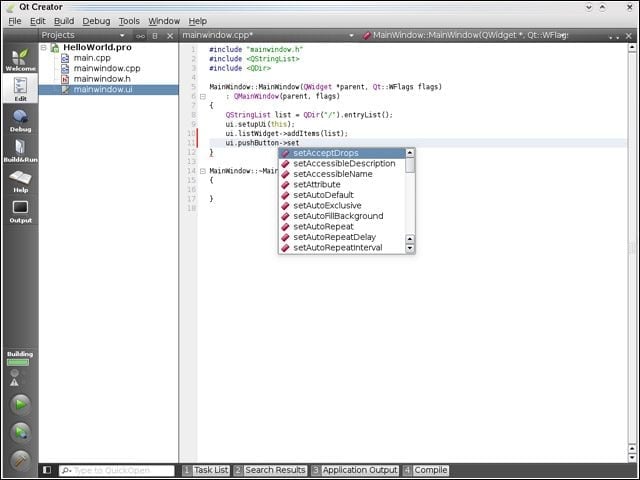Click the build warning triangle icon
This screenshot has width=640, height=480.
click(x=14, y=382)
